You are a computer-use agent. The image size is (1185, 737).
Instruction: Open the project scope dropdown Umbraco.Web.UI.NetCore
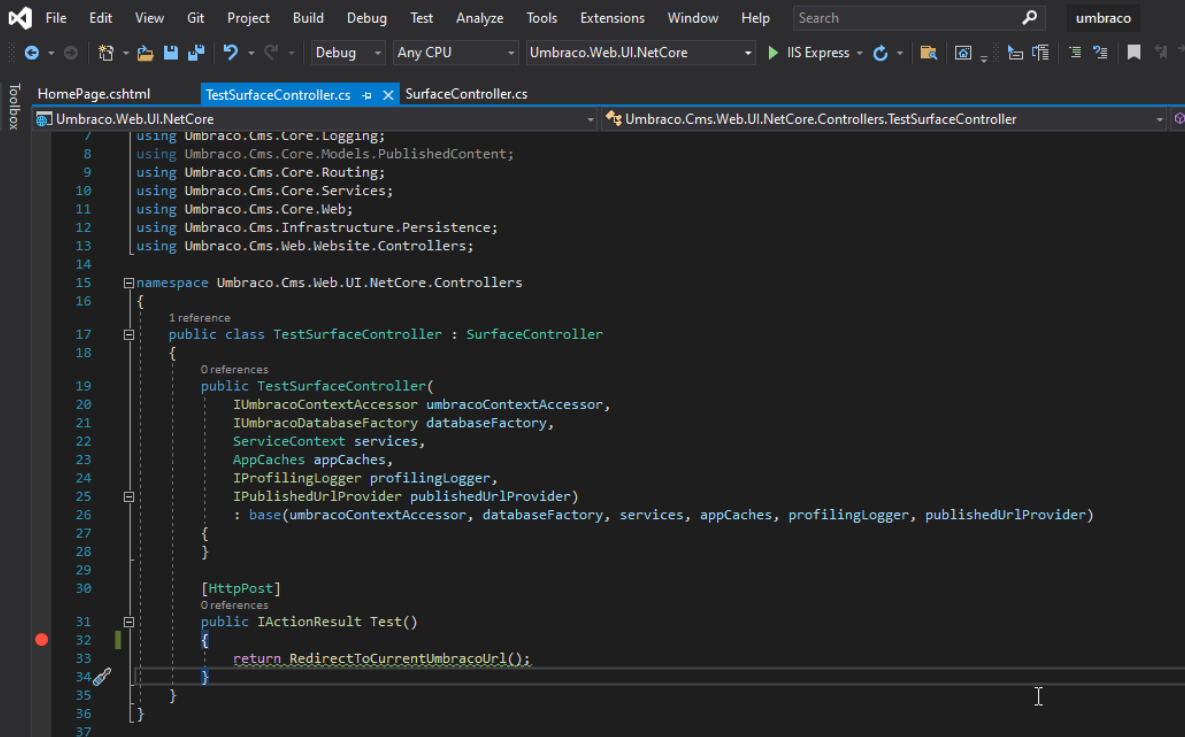coord(316,119)
